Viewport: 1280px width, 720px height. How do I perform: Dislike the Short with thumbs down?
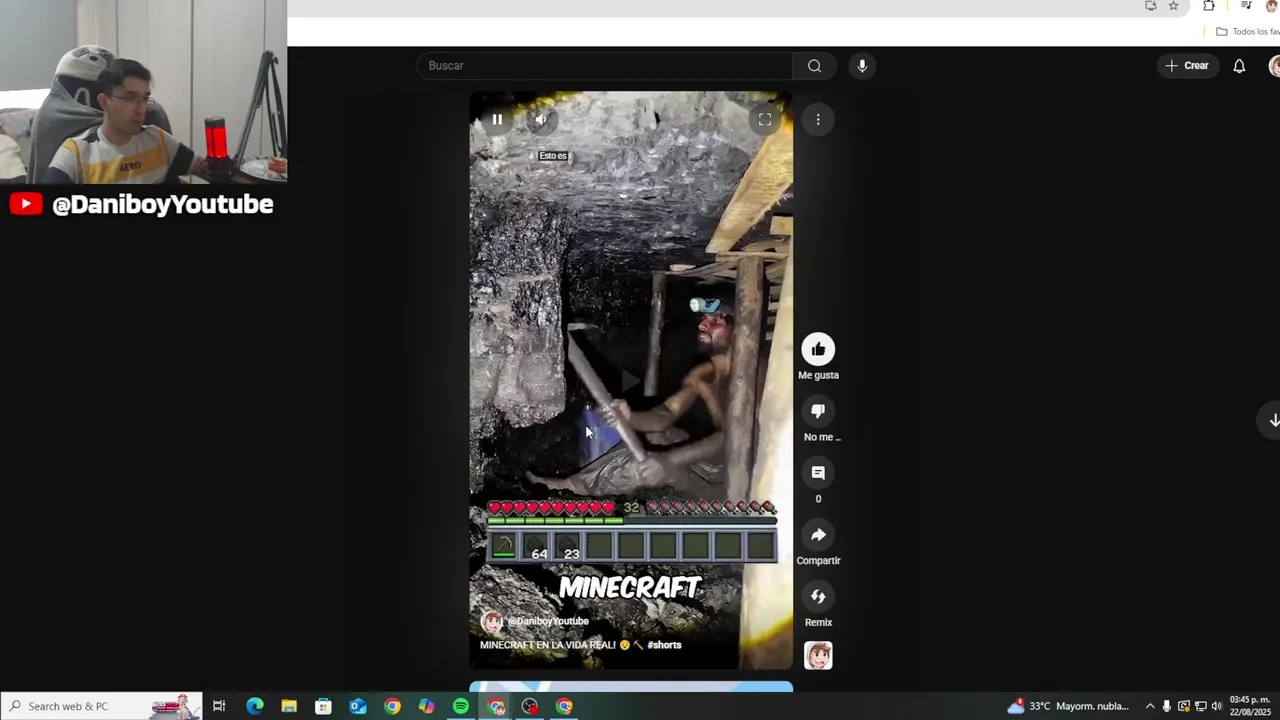(818, 411)
